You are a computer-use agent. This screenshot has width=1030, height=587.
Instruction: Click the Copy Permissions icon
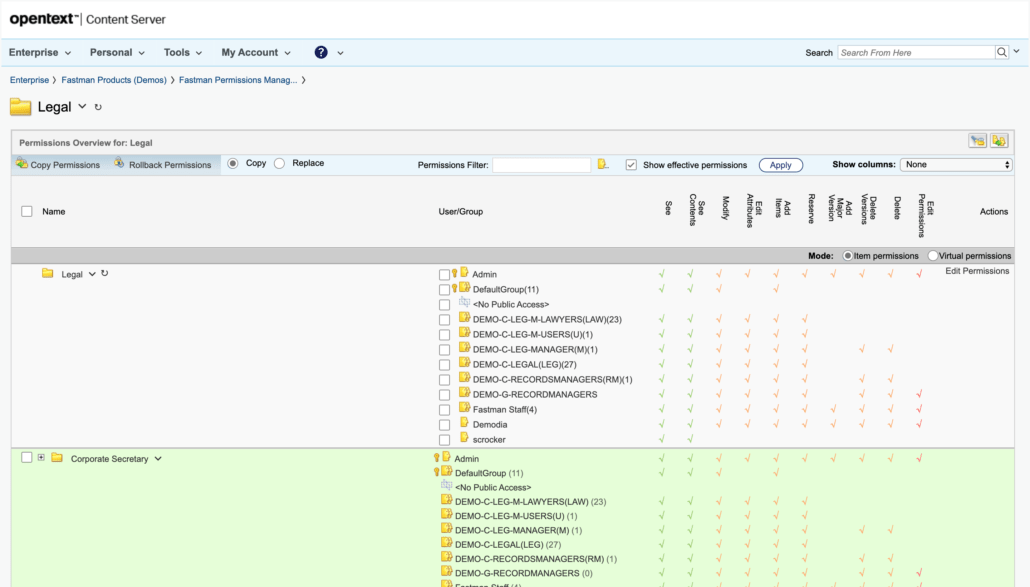tap(22, 163)
